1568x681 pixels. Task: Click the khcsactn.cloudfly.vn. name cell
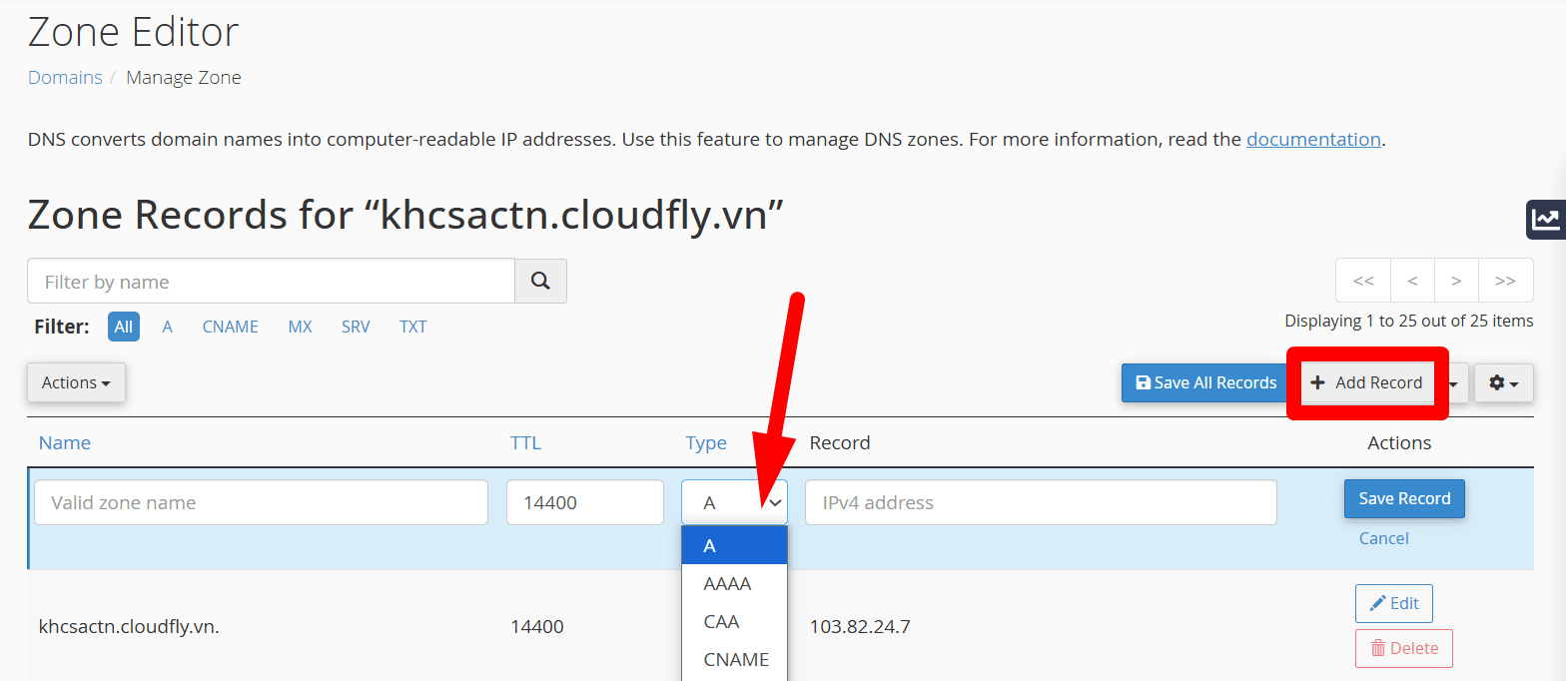point(129,626)
